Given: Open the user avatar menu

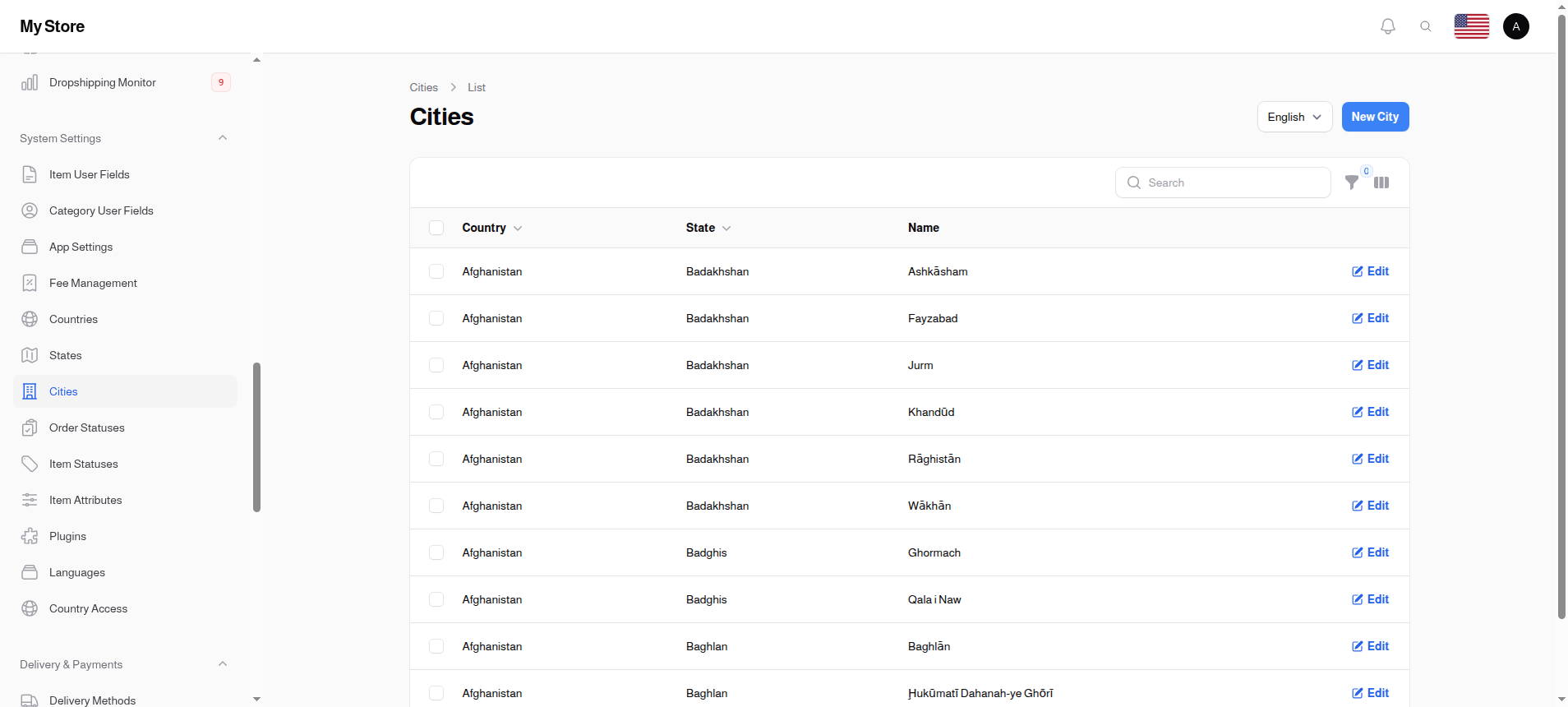Looking at the screenshot, I should pos(1516,26).
